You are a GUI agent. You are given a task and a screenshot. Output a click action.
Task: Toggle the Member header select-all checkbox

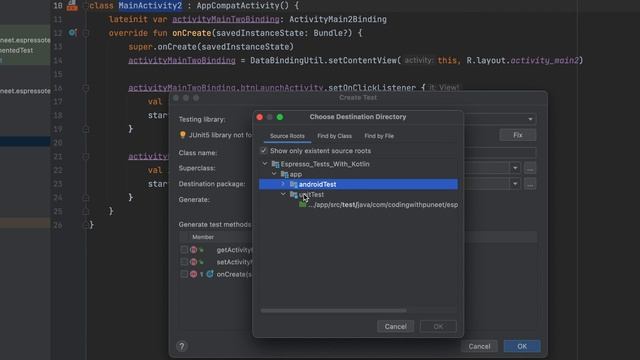coord(184,237)
